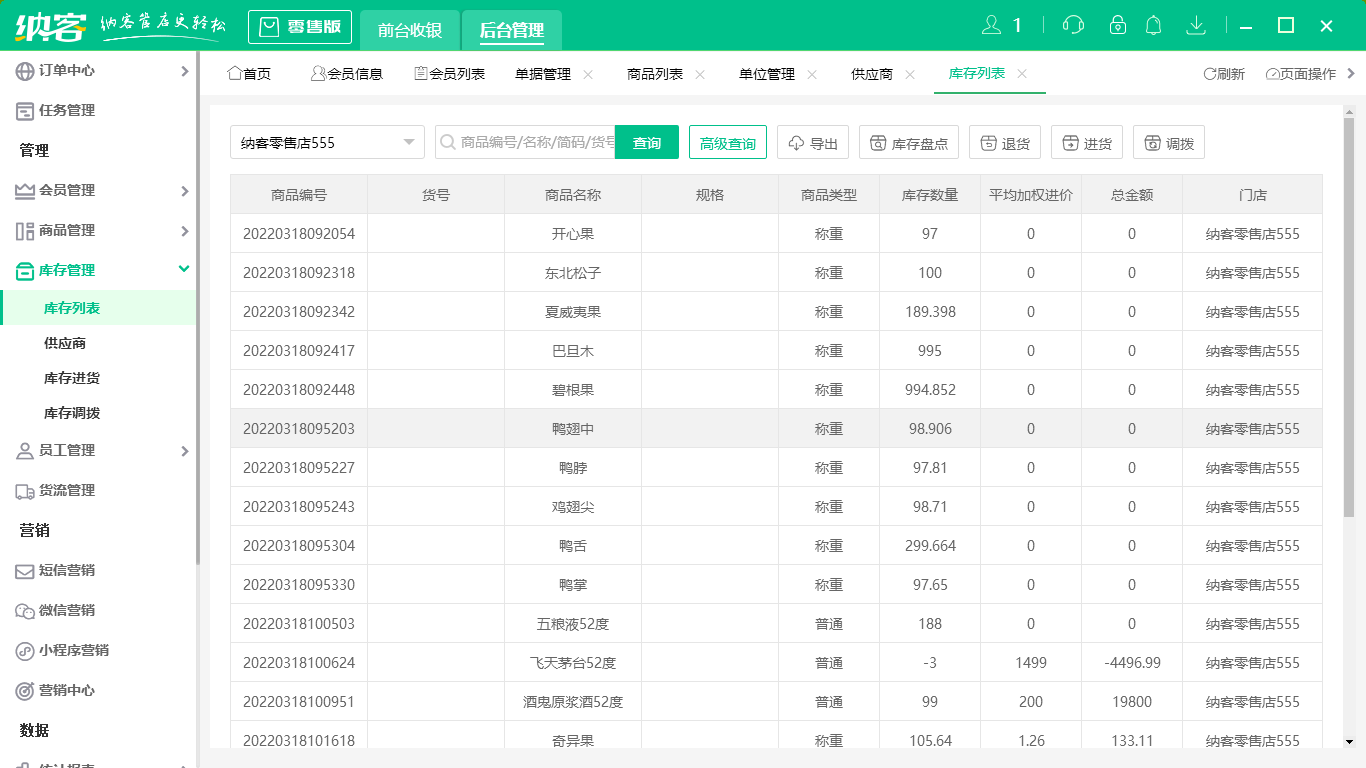Click the lock screen icon
The width and height of the screenshot is (1366, 768).
tap(1118, 25)
